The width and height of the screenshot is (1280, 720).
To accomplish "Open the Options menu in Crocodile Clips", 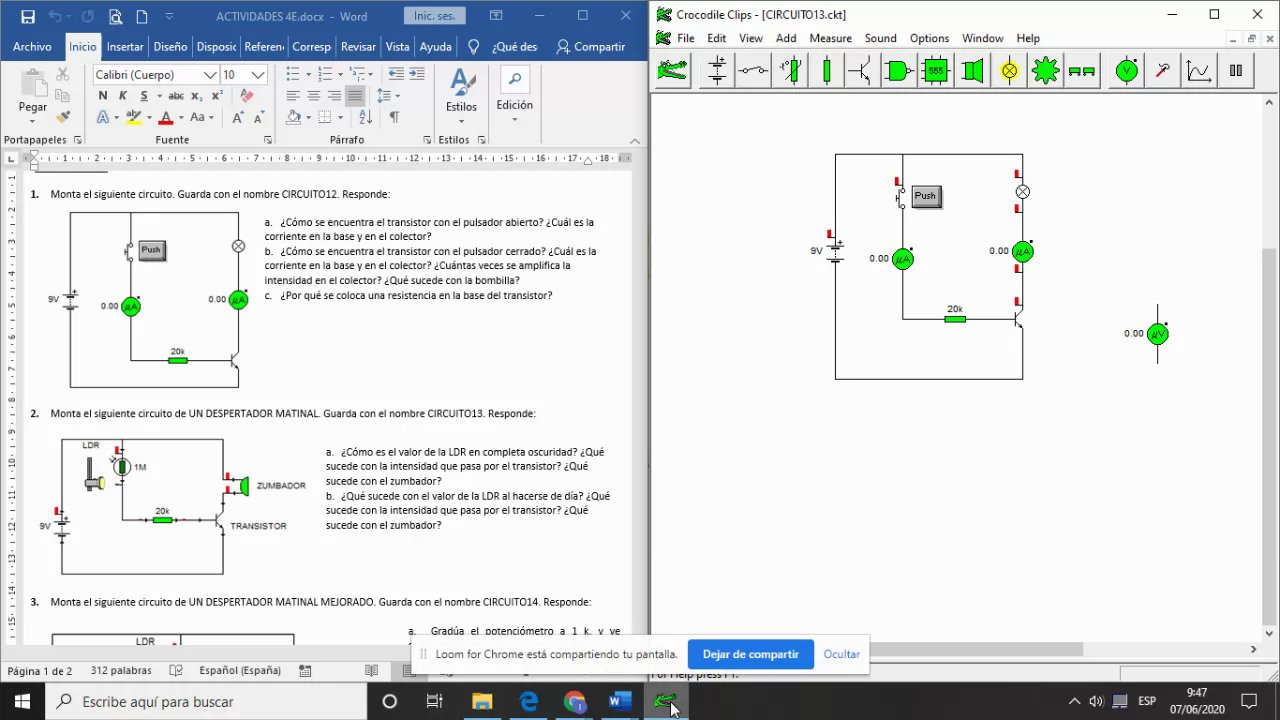I will coord(929,38).
